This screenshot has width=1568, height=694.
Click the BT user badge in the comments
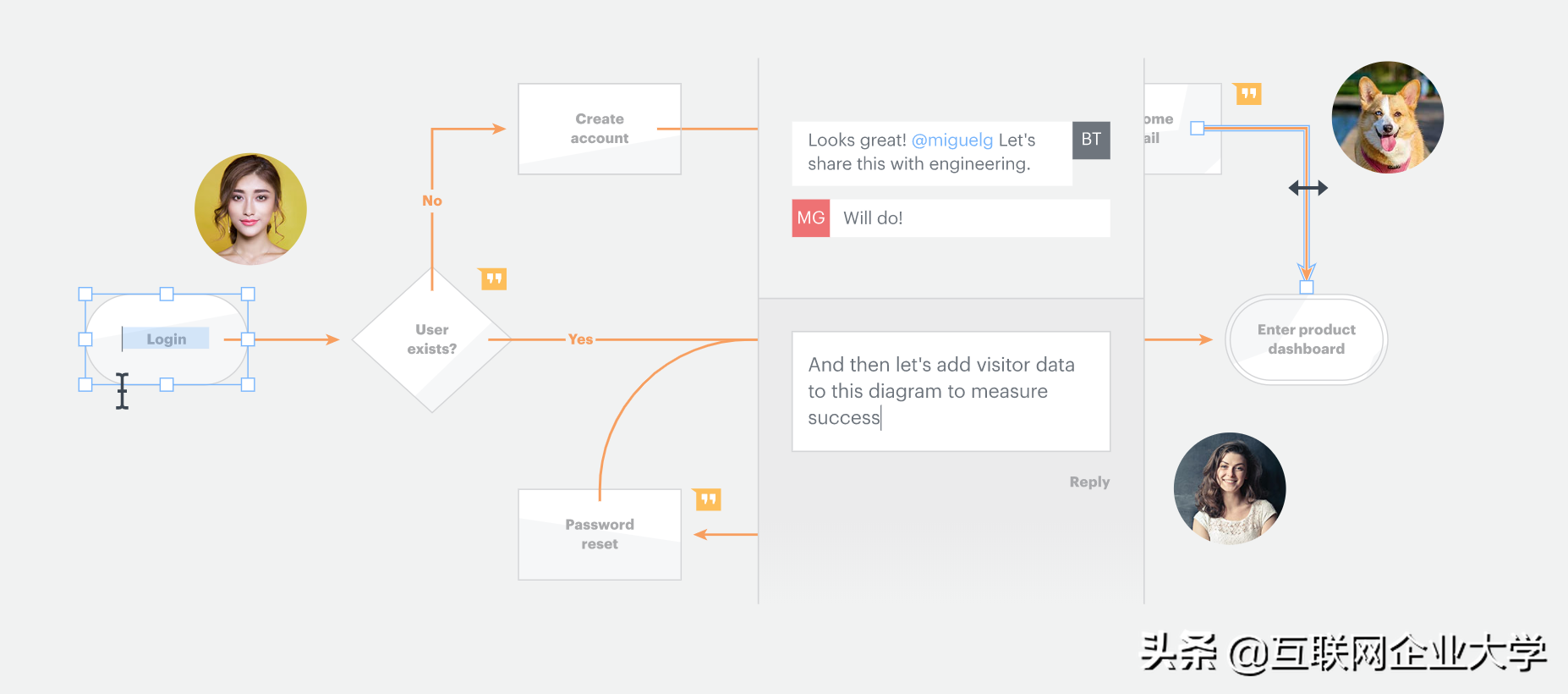pos(1091,140)
